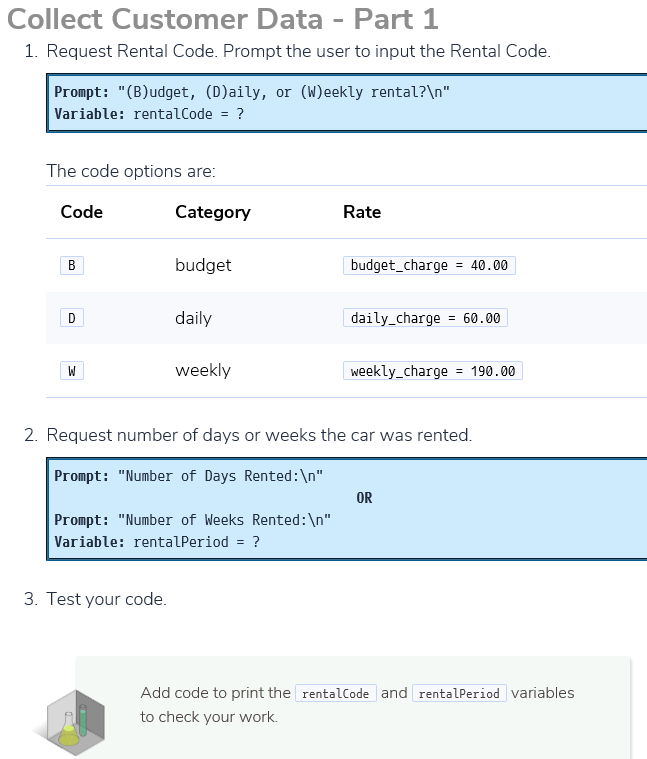Click the "budget" category cell
Viewport: 647px width, 759px height.
coord(203,265)
